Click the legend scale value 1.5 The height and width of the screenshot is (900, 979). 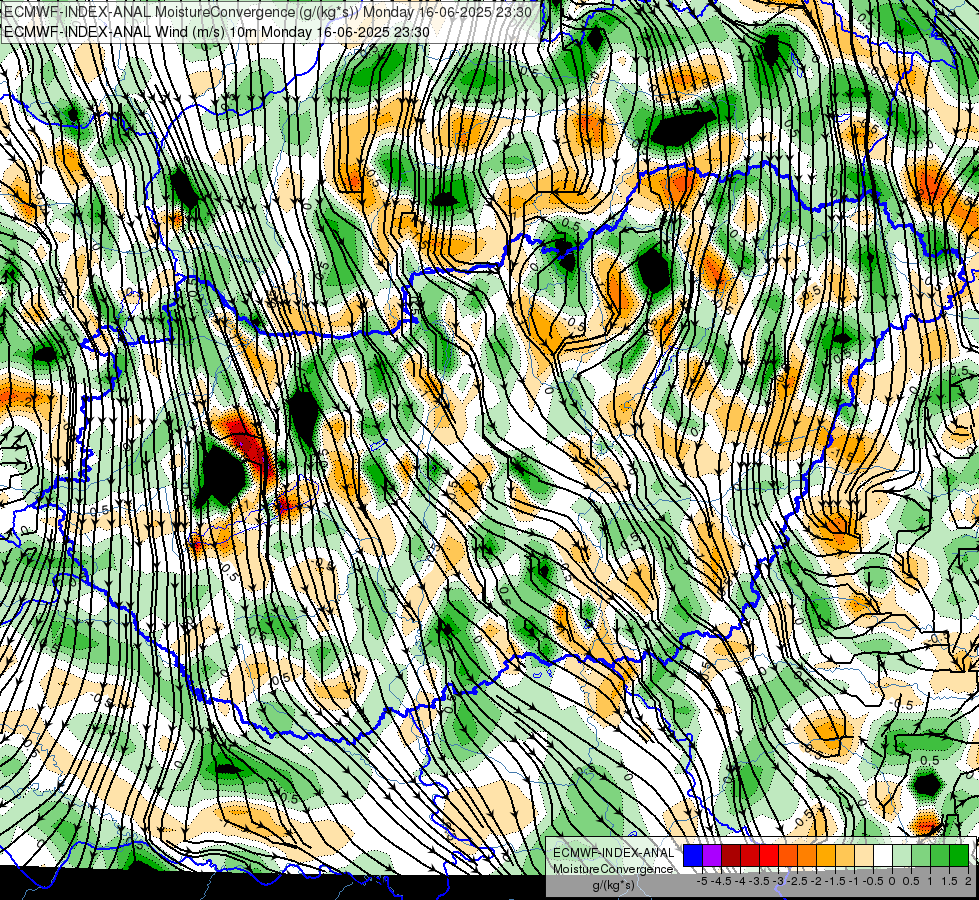click(948, 881)
